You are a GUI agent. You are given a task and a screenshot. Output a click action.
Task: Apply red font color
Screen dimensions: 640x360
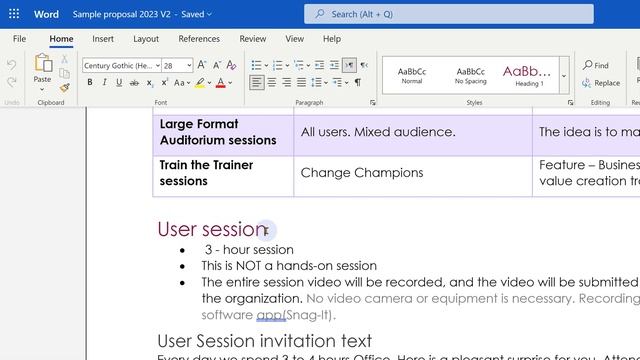click(220, 83)
